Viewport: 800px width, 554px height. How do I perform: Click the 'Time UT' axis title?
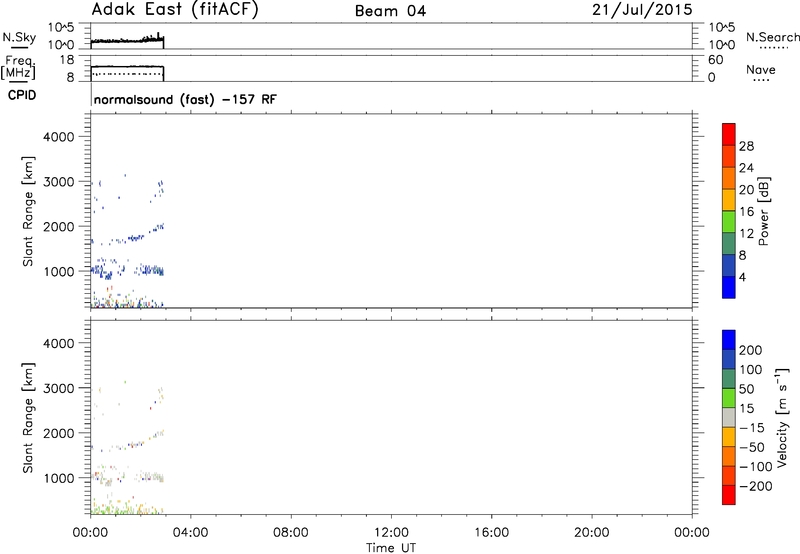(391, 548)
